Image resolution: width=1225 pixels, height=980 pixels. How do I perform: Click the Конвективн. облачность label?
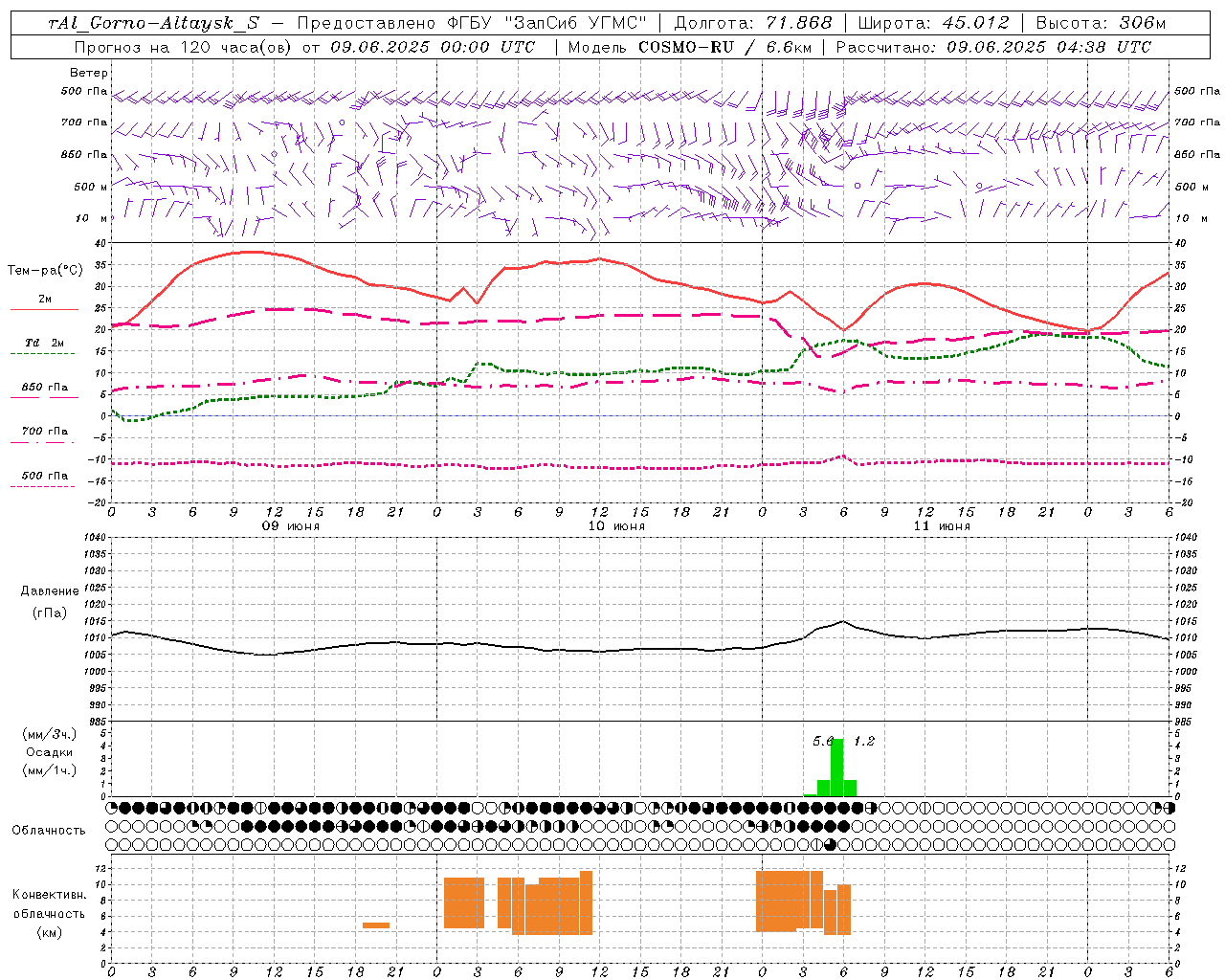49,904
